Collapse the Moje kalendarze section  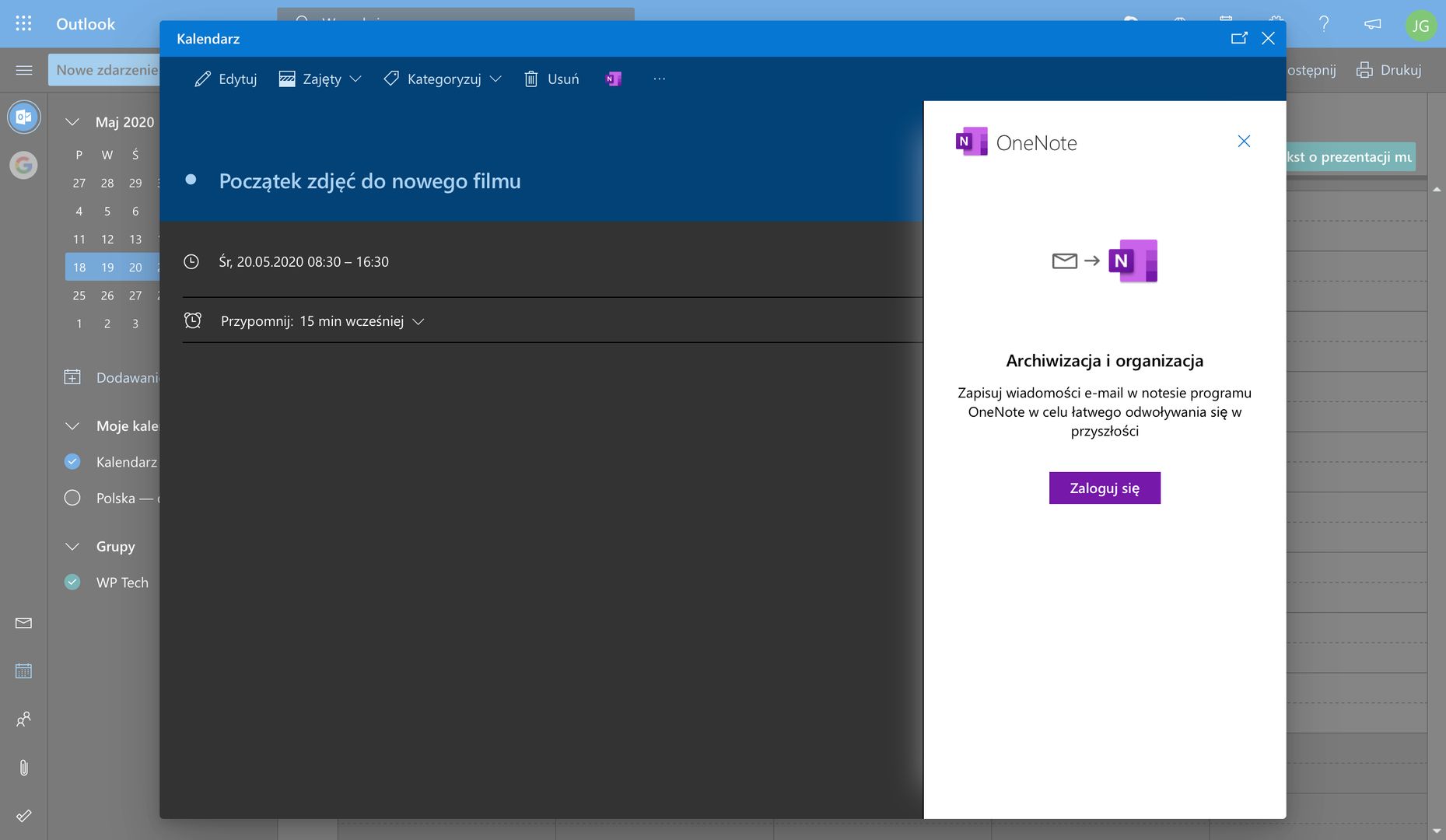coord(72,425)
